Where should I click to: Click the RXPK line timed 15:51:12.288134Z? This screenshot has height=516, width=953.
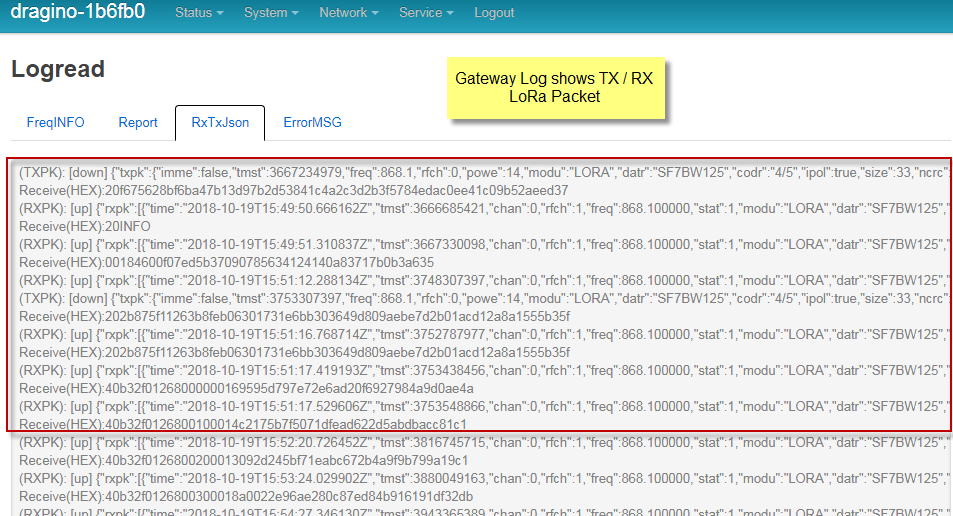484,281
